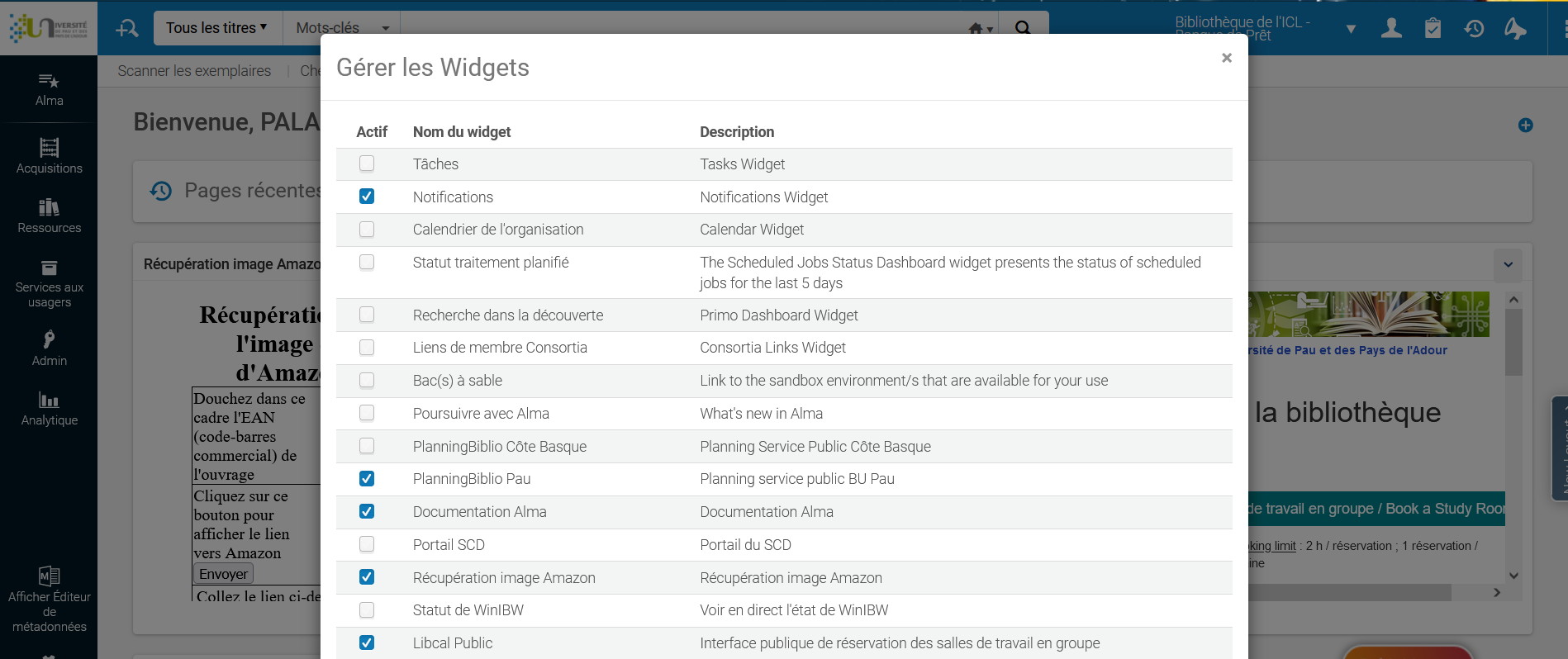Click the user profile icon in header
The width and height of the screenshot is (1568, 659).
click(1391, 28)
